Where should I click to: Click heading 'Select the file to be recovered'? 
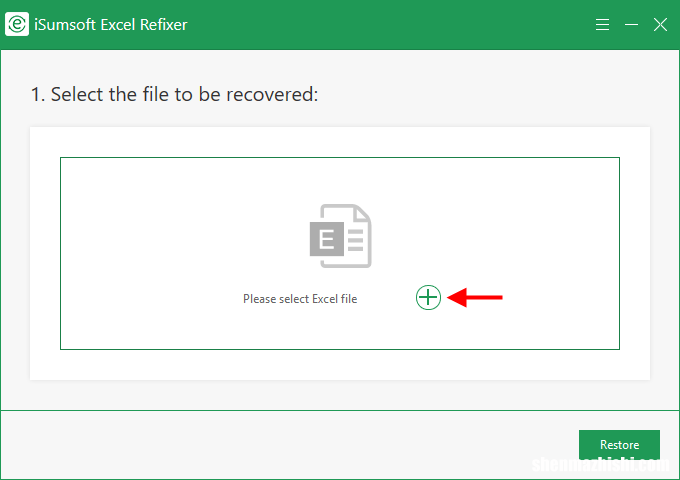click(174, 94)
